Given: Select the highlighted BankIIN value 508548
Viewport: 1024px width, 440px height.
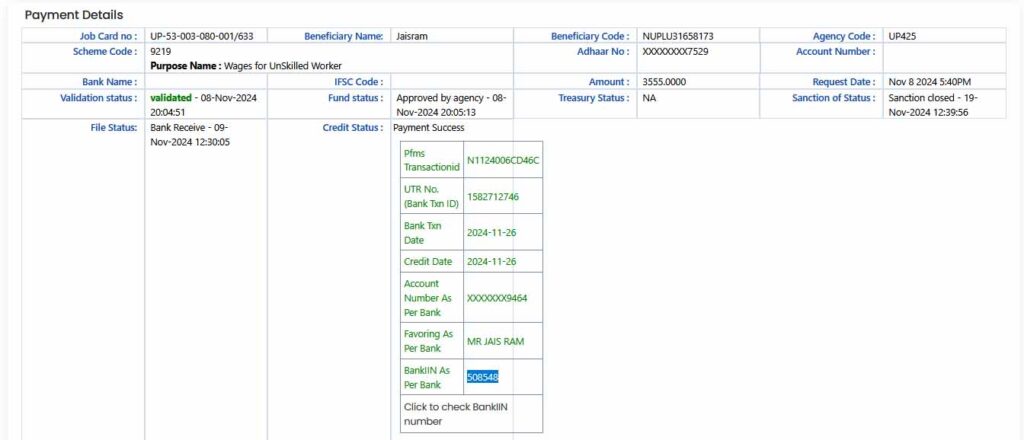Looking at the screenshot, I should pyautogui.click(x=483, y=377).
